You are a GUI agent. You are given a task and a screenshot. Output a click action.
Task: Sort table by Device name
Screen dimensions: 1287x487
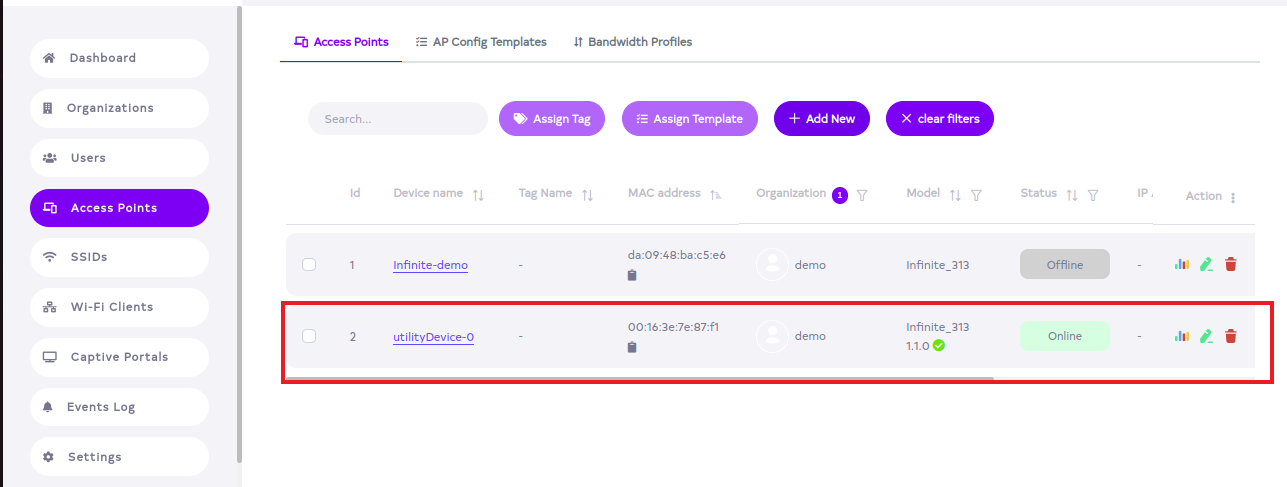tap(478, 195)
